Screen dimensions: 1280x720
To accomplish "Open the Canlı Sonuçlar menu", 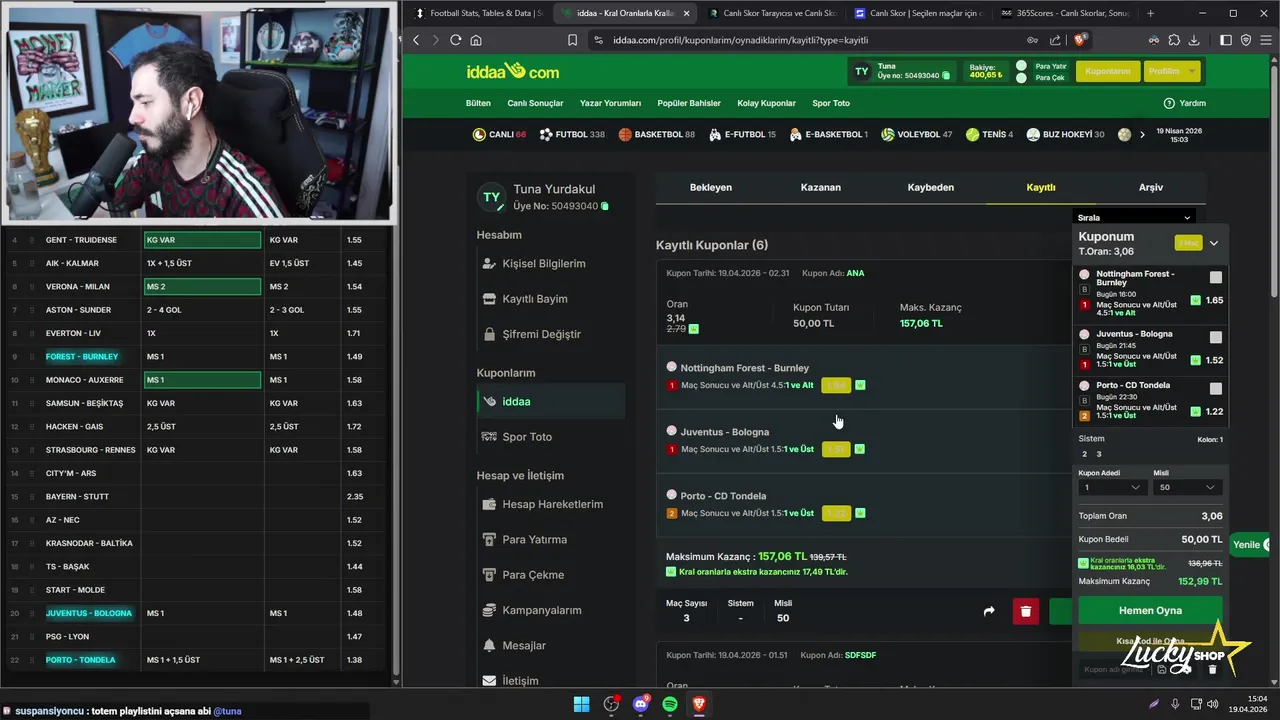I will tap(535, 103).
